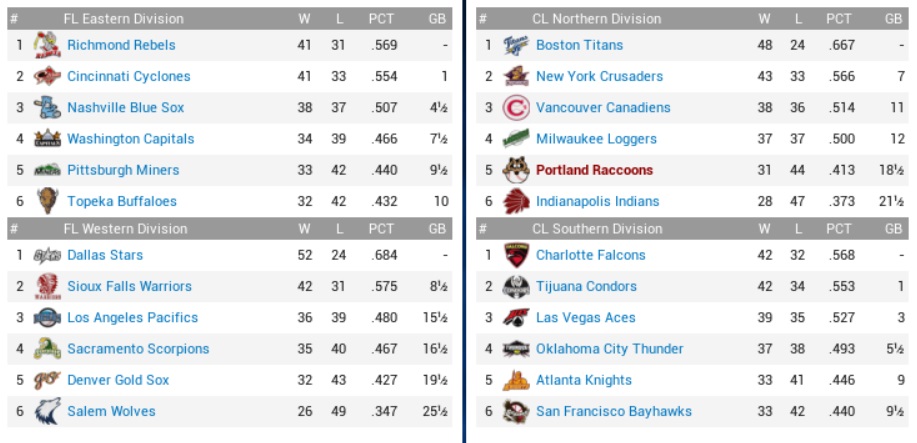Viewport: 917px width, 443px height.
Task: Click the Indianapolis Indians headdress logo
Action: click(x=515, y=201)
